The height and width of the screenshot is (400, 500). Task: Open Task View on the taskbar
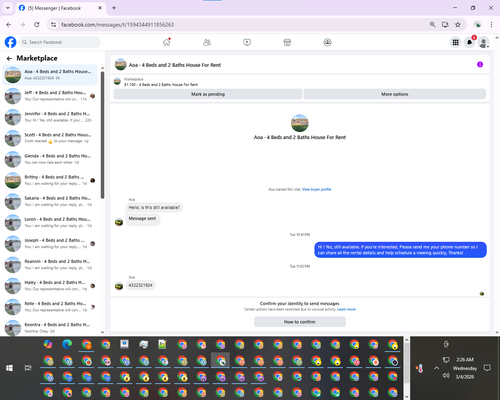(28, 368)
